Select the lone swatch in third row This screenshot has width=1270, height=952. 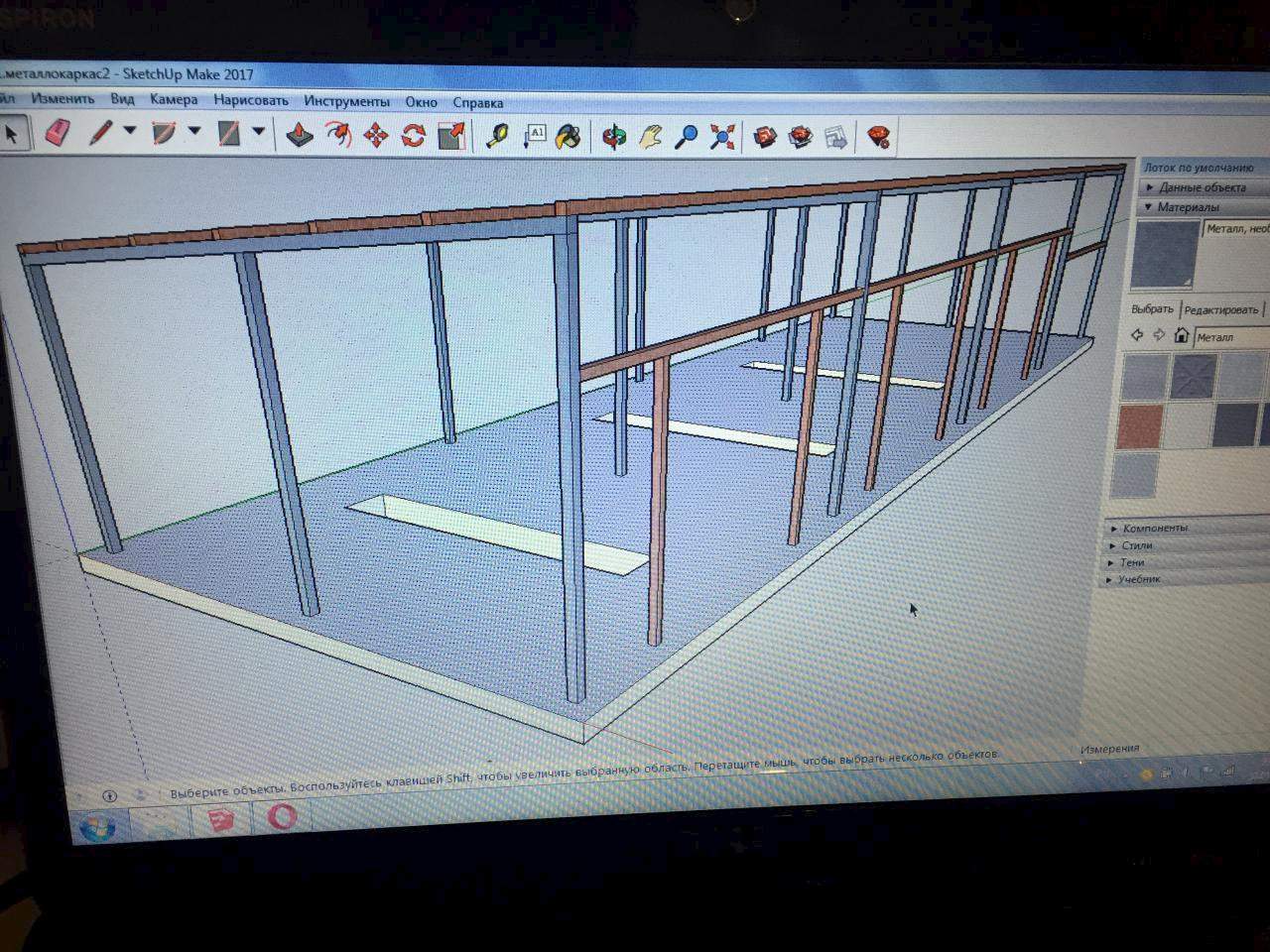point(1136,474)
